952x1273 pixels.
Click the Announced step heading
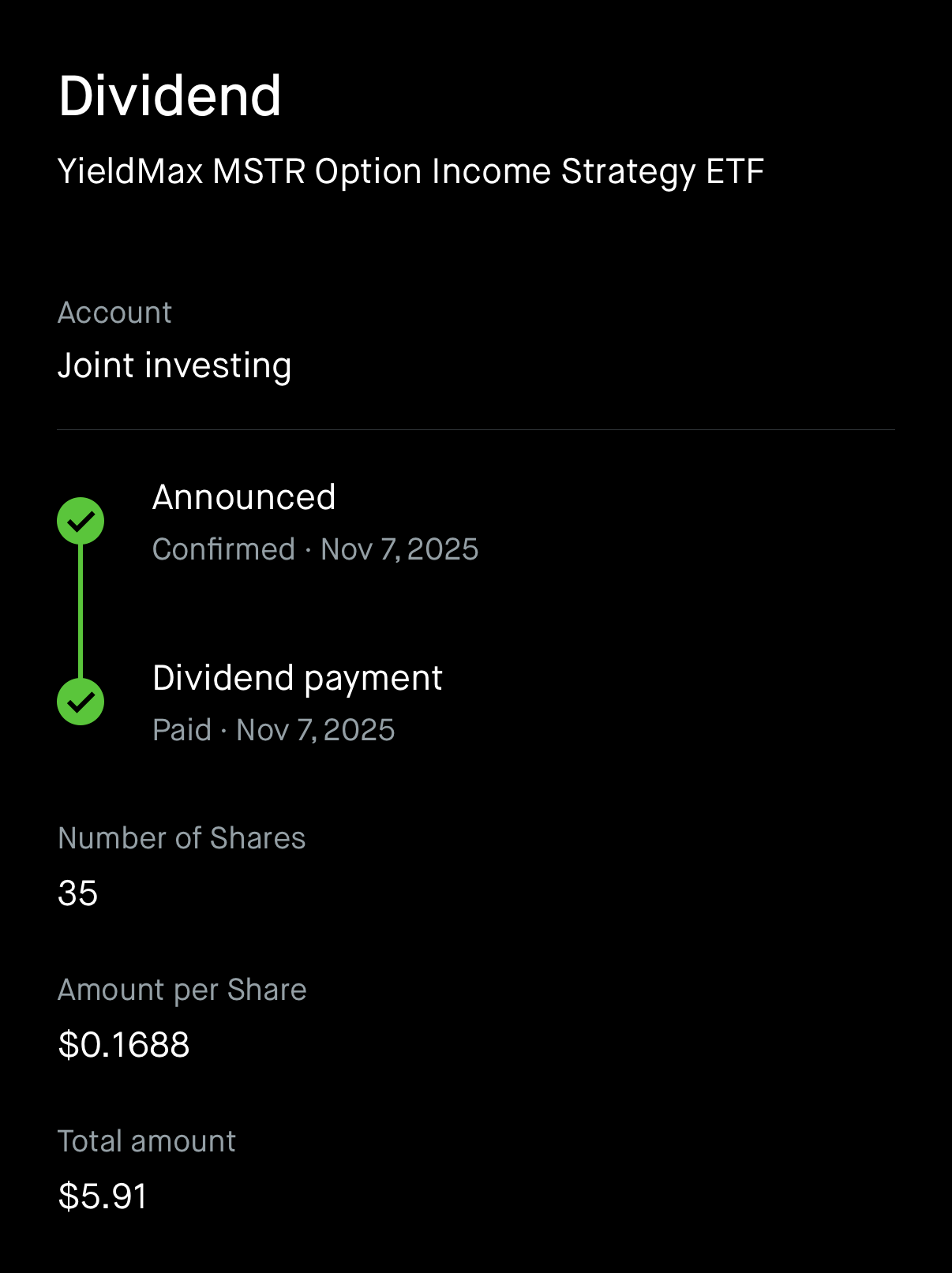[244, 497]
